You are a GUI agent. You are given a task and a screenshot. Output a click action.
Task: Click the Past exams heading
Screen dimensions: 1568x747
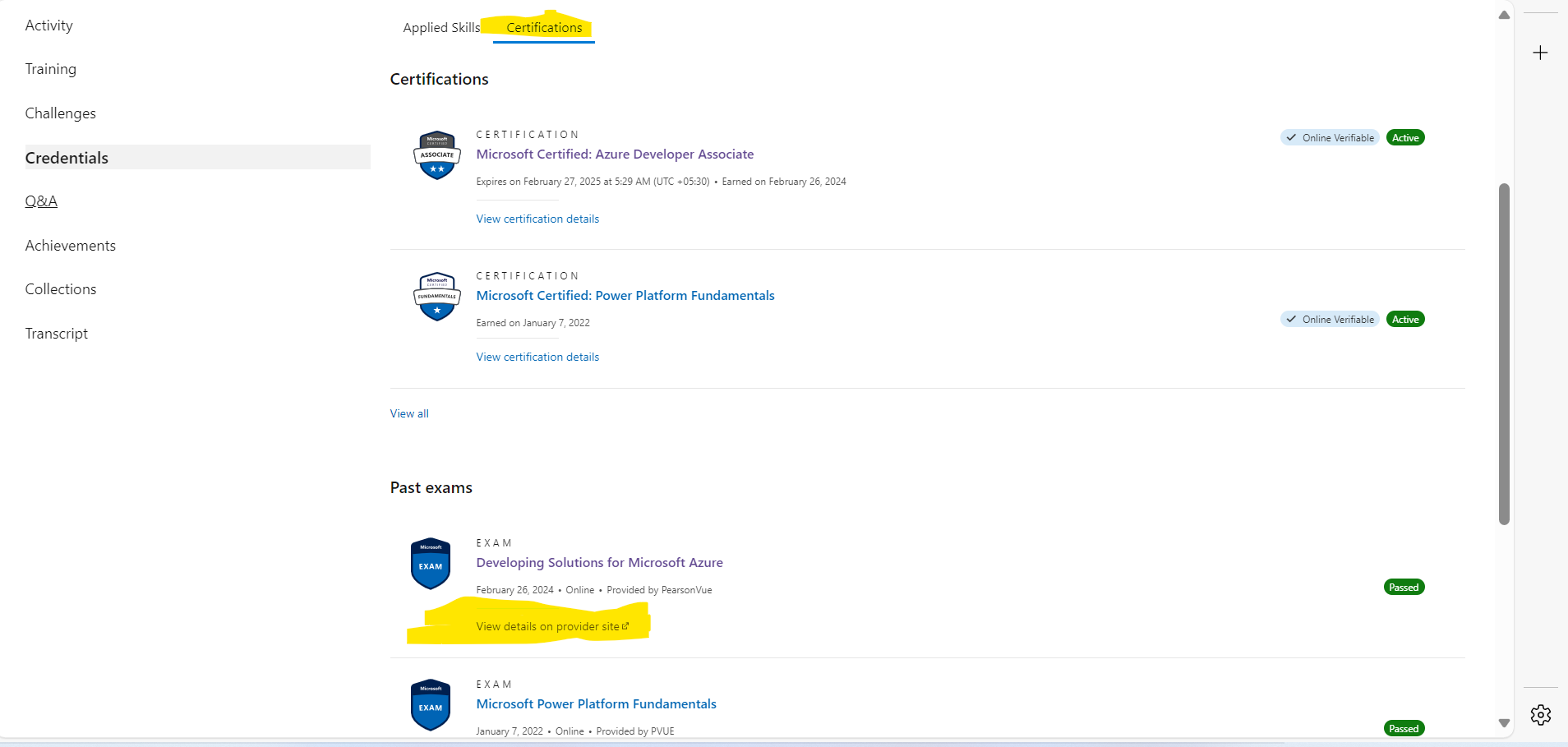pos(431,488)
